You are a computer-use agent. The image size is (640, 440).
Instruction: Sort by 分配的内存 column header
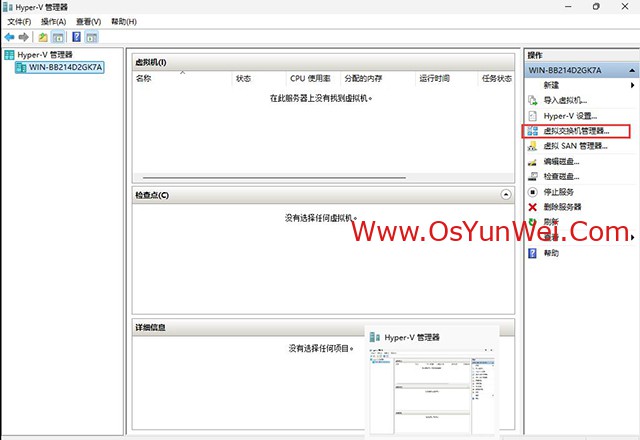(378, 78)
